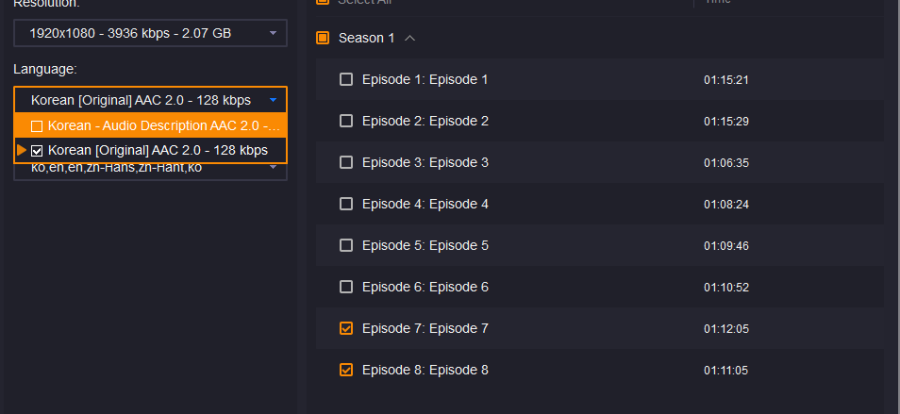Click Episode 8 duration 01:11:05

coord(726,370)
